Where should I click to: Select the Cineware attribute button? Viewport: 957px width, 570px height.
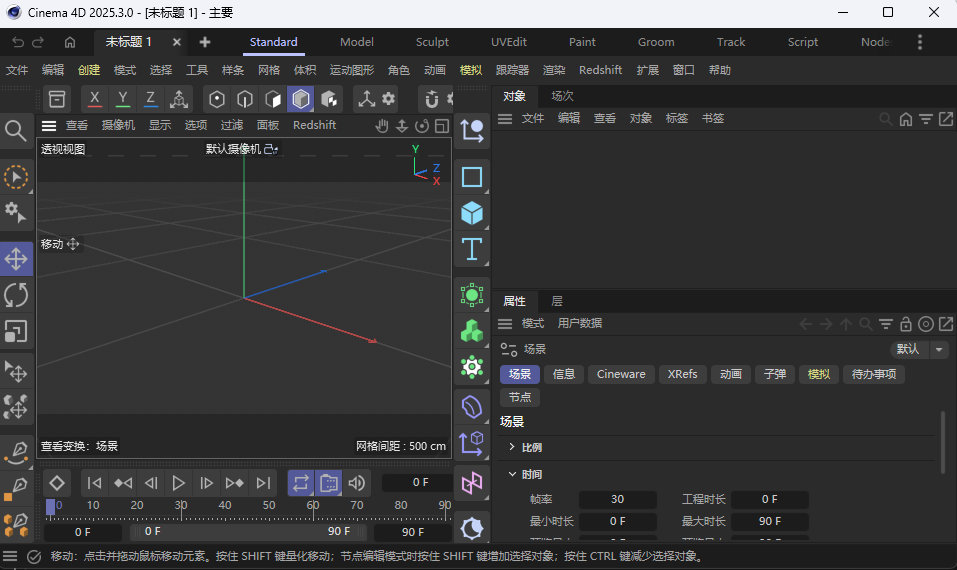pyautogui.click(x=621, y=374)
